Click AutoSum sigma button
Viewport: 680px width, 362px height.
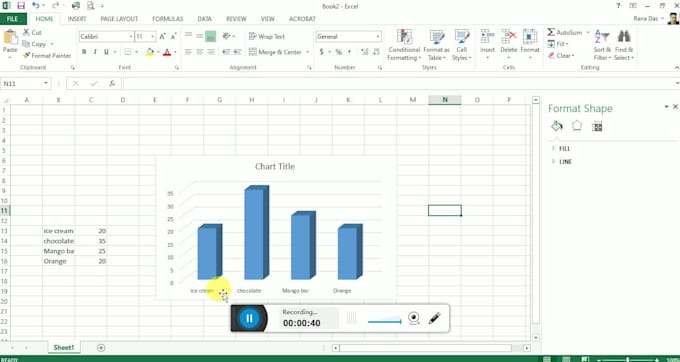(x=564, y=33)
